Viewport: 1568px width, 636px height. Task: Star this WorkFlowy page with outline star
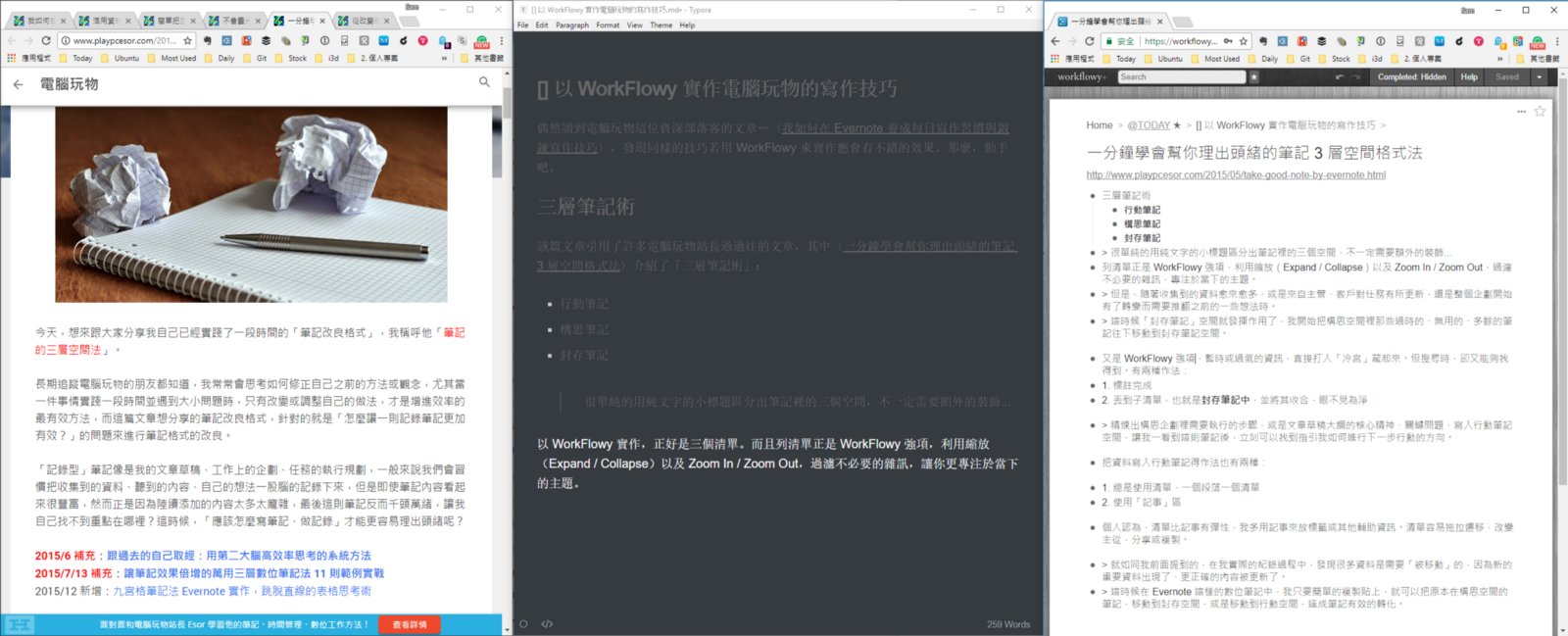tap(1540, 112)
